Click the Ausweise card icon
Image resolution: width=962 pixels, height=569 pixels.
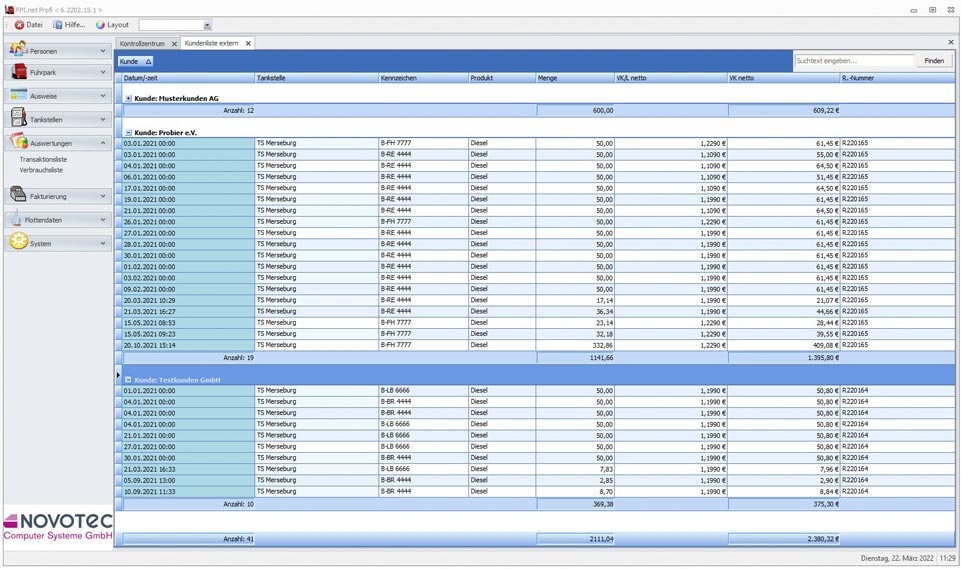(x=18, y=96)
